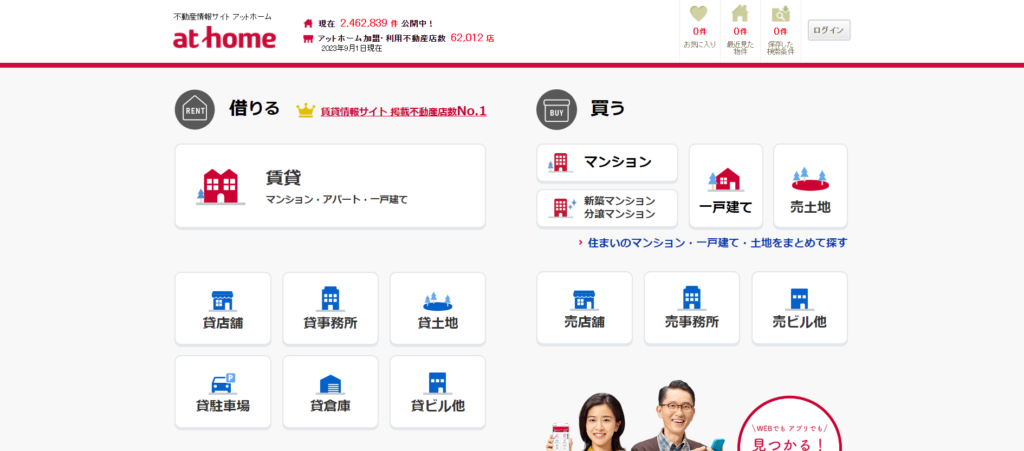1024x451 pixels.
Task: Click the 一戸建て house icon
Action: point(726,179)
